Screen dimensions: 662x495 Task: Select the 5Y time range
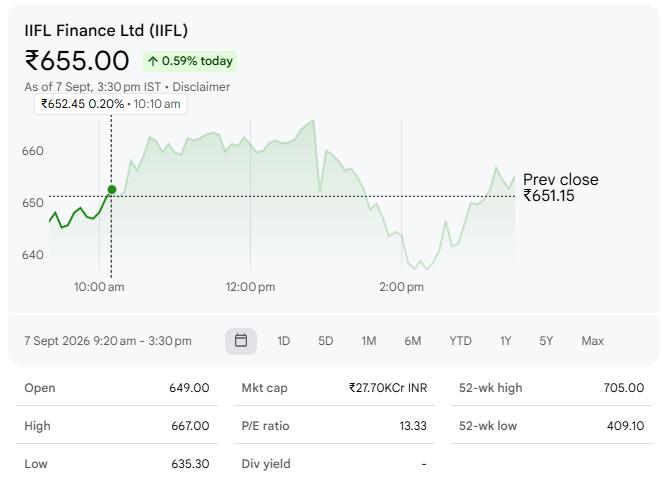click(x=546, y=341)
